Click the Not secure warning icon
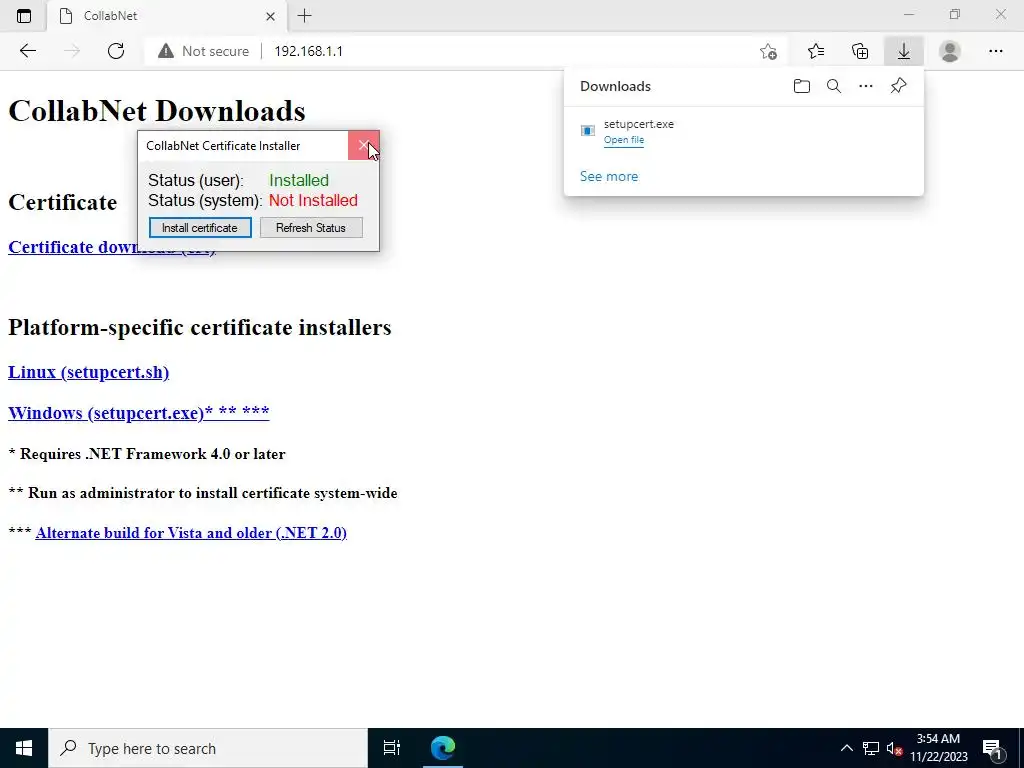 (166, 51)
